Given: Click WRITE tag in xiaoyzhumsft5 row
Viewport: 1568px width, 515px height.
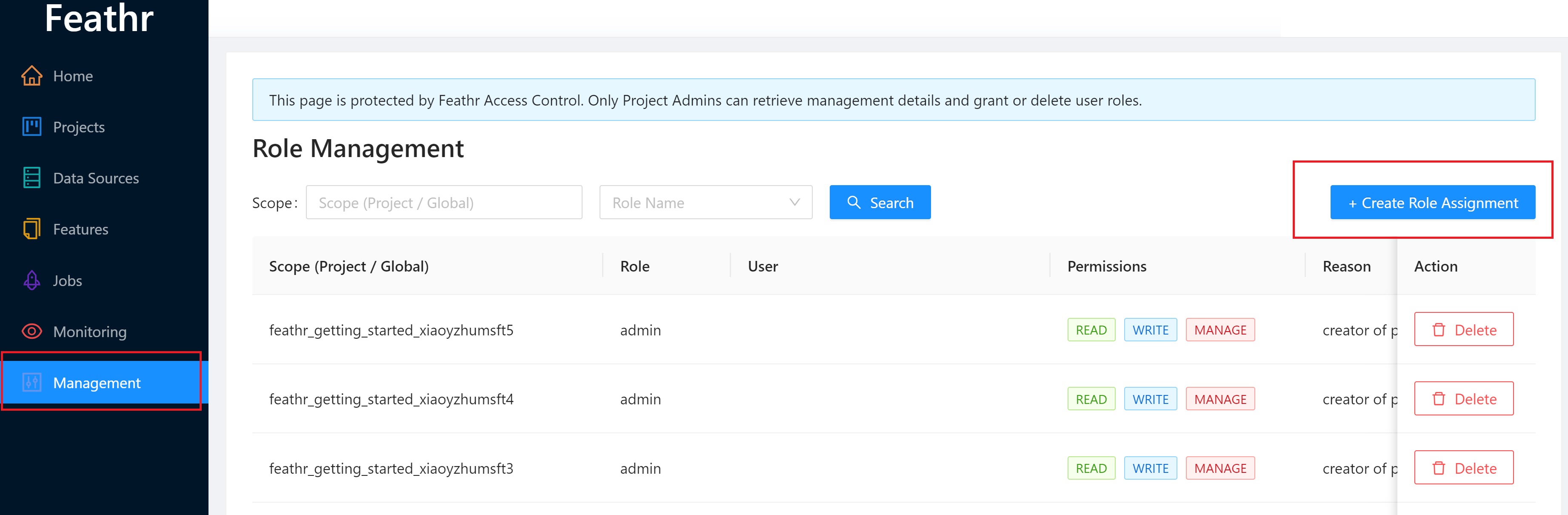Looking at the screenshot, I should (1150, 329).
